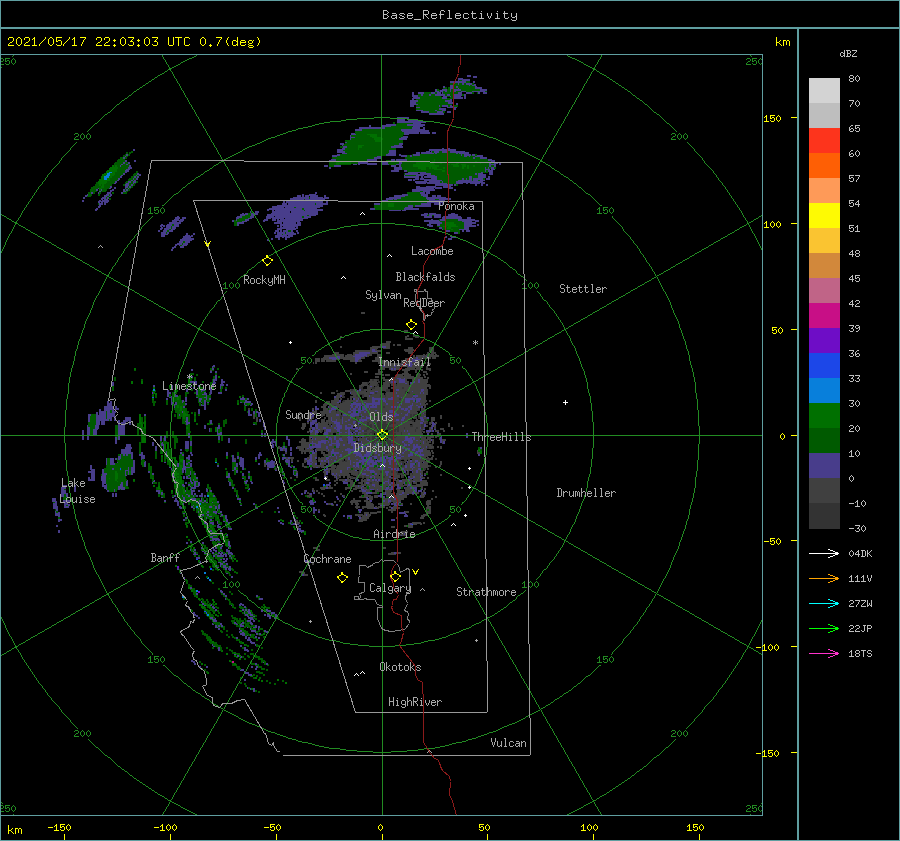Viewport: 900px width, 841px height.
Task: Click the Didsbury town label
Action: coord(377,448)
